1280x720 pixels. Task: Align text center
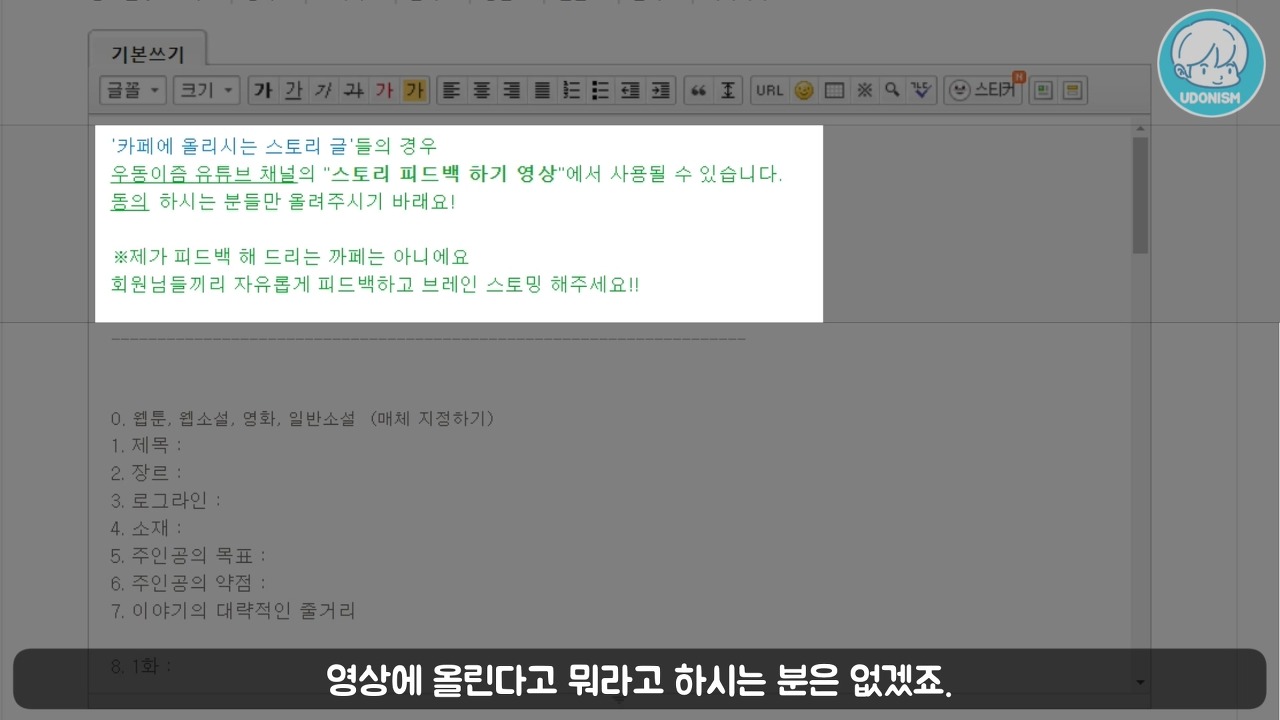pos(482,90)
